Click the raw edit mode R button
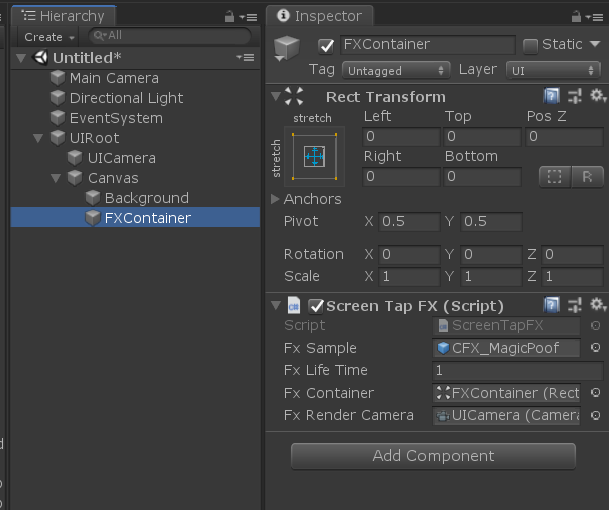The image size is (609, 510). coord(586,176)
